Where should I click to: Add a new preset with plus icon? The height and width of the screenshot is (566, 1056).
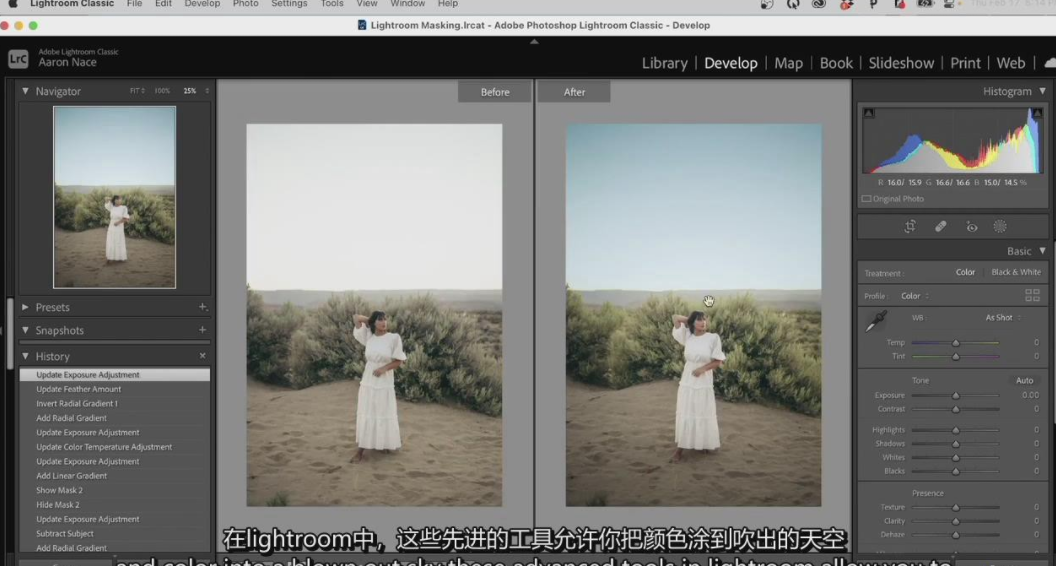(x=202, y=307)
